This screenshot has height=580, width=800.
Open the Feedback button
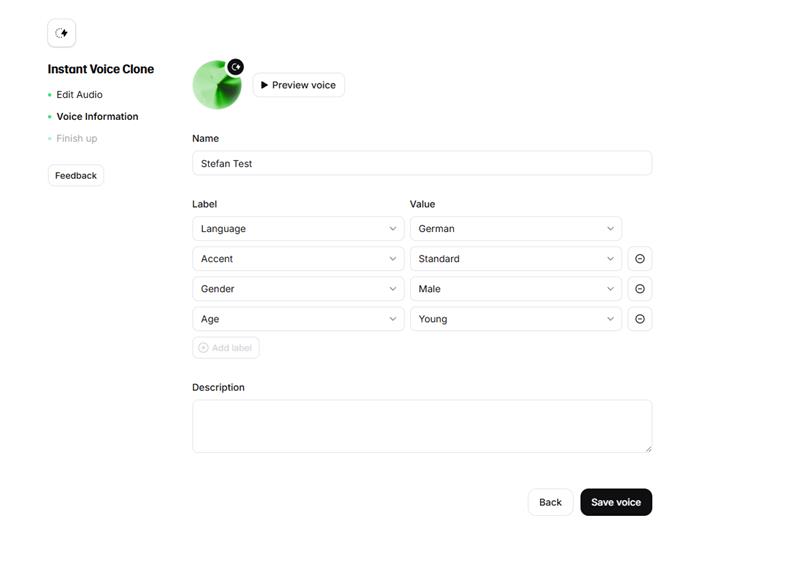click(76, 176)
